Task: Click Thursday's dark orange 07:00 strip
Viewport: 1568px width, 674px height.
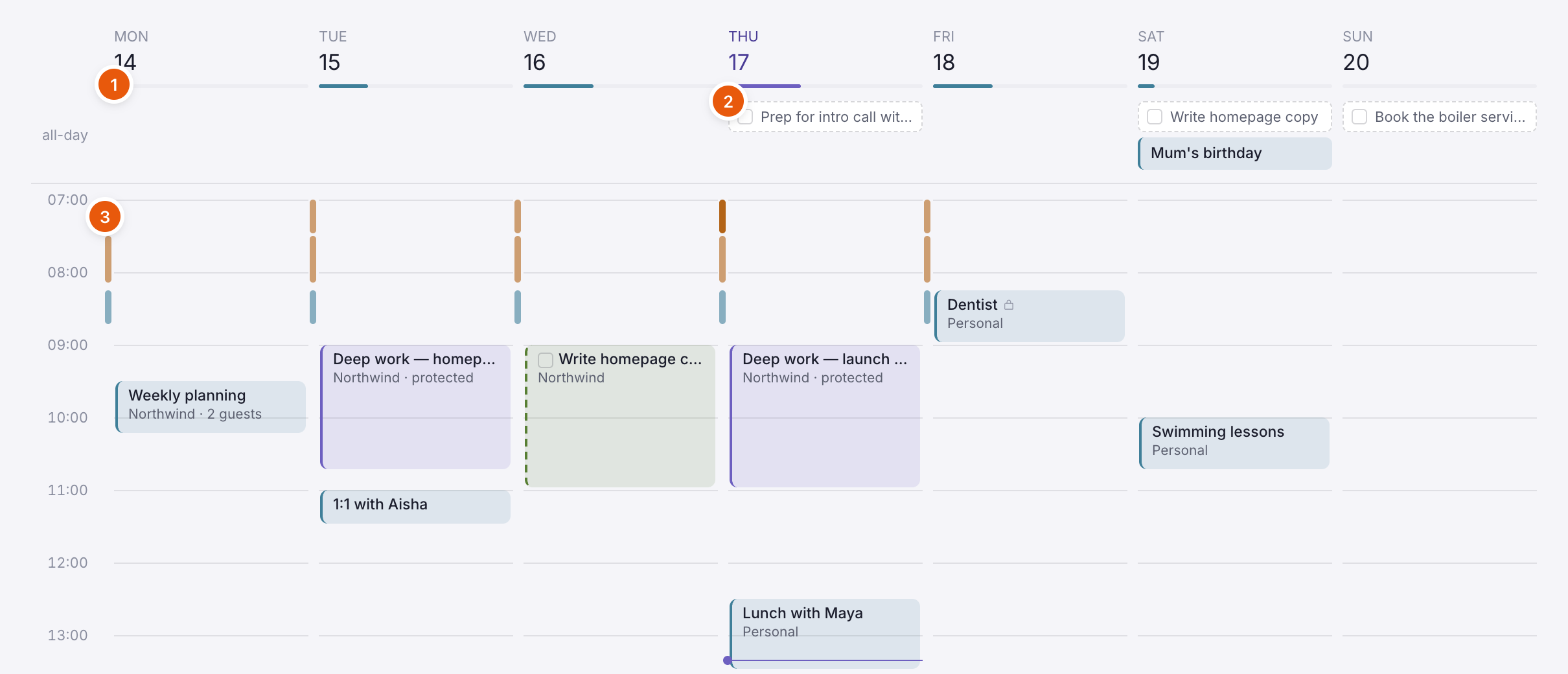Action: click(x=722, y=216)
